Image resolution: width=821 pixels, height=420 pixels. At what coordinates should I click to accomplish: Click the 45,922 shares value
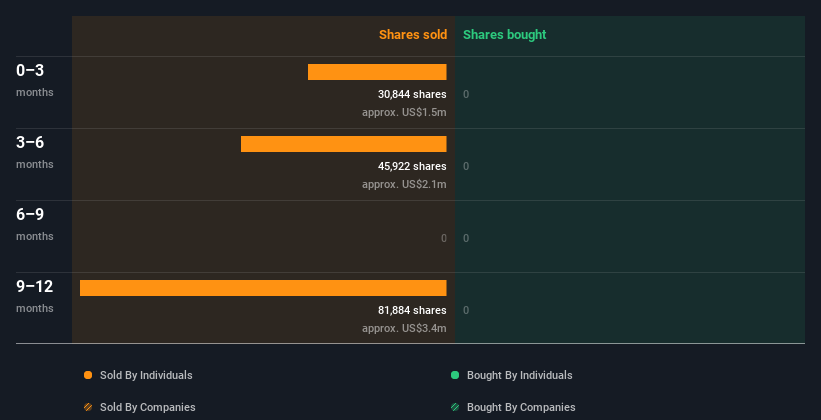[x=412, y=166]
